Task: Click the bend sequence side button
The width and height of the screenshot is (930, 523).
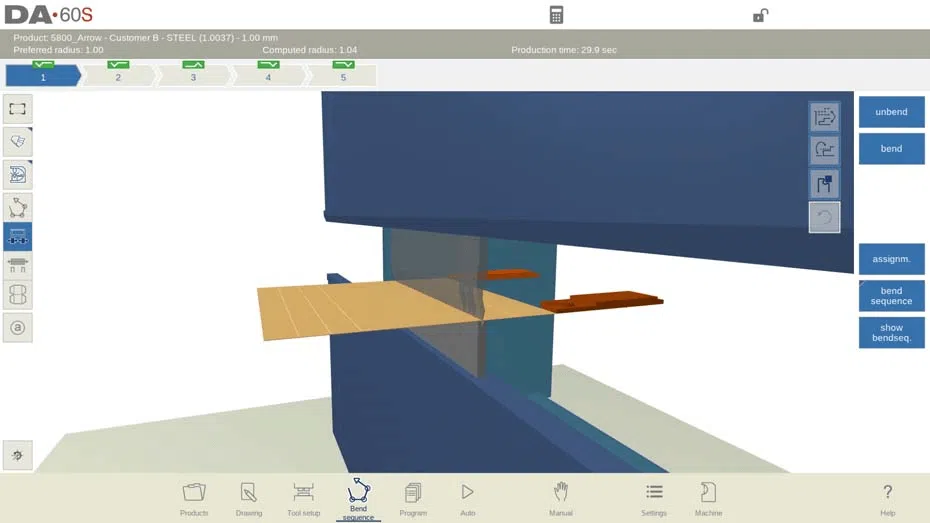Action: tap(891, 296)
